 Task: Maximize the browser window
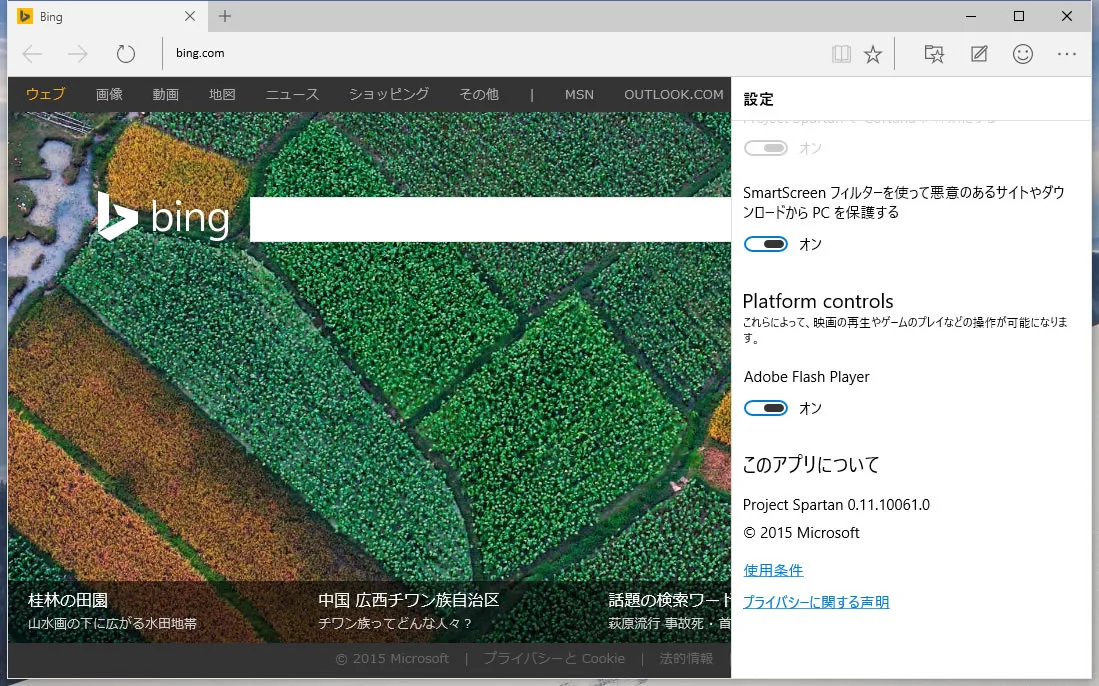(x=1019, y=16)
